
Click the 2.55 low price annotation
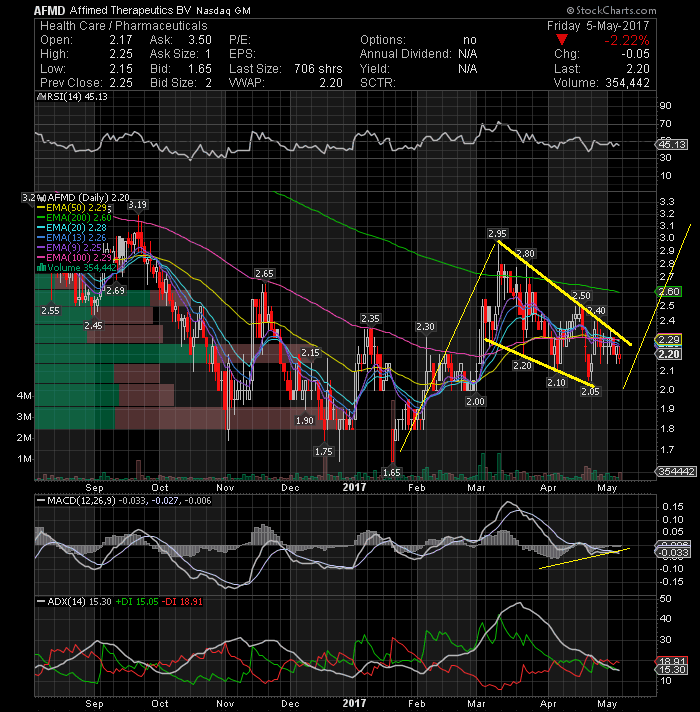pos(50,311)
